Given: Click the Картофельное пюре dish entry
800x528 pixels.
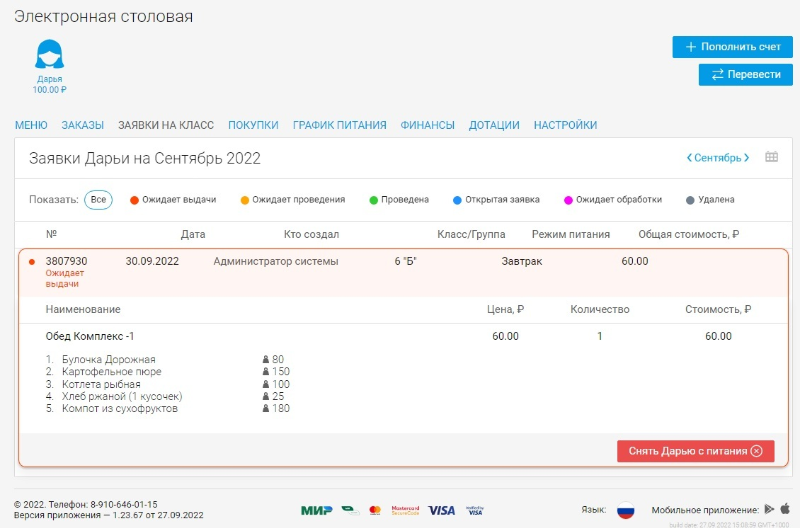Looking at the screenshot, I should point(112,372).
